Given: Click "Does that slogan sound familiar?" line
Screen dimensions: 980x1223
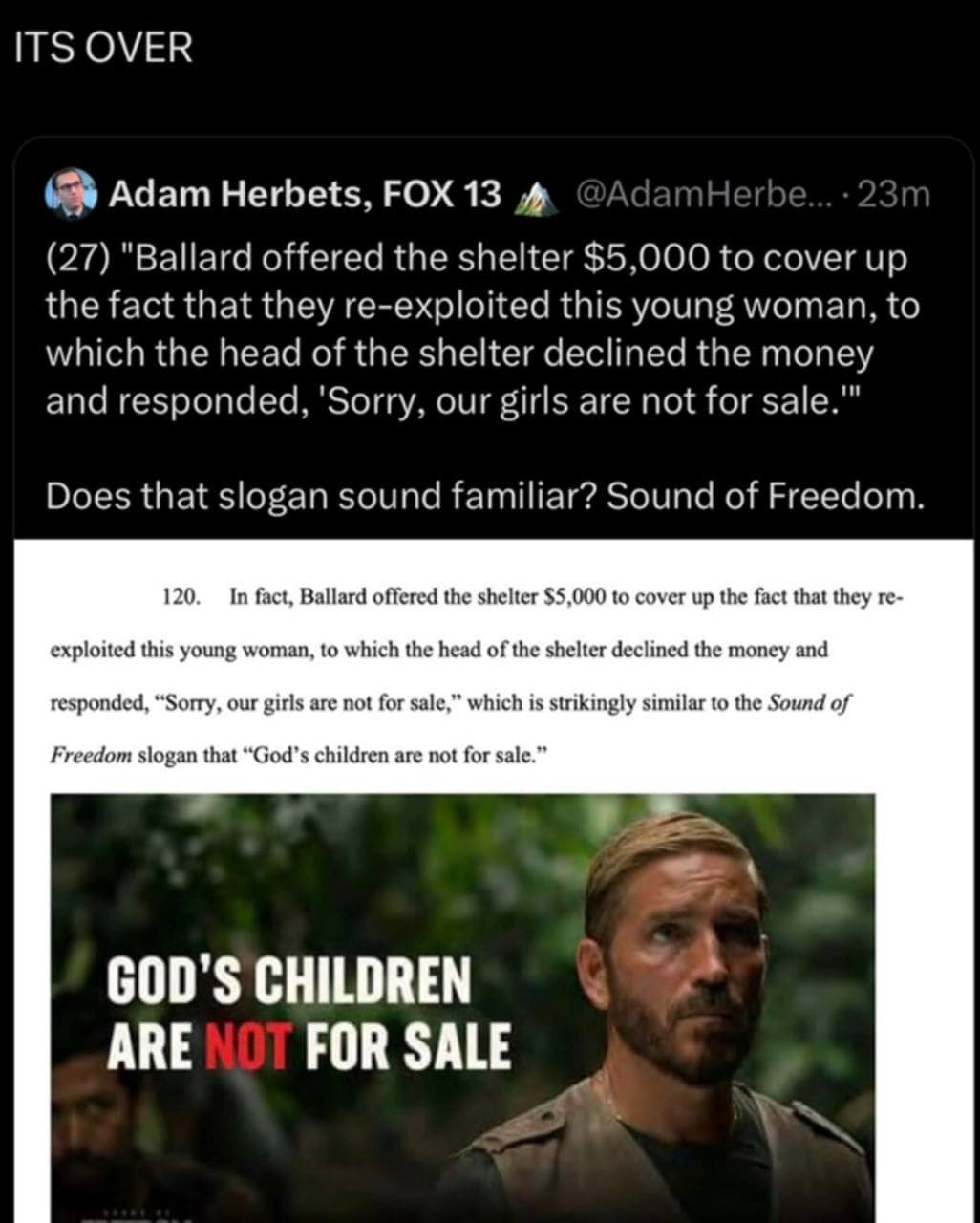Looking at the screenshot, I should (321, 497).
